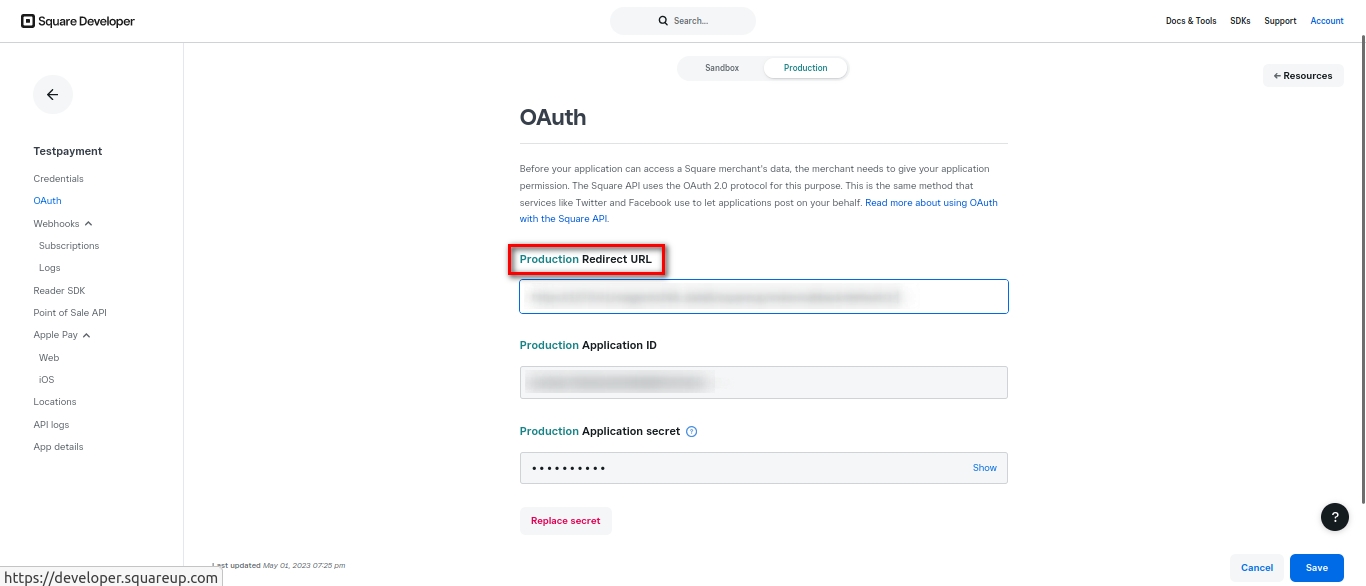The width and height of the screenshot is (1366, 586).
Task: Go to Webhooks Subscriptions in sidebar
Action: click(69, 246)
